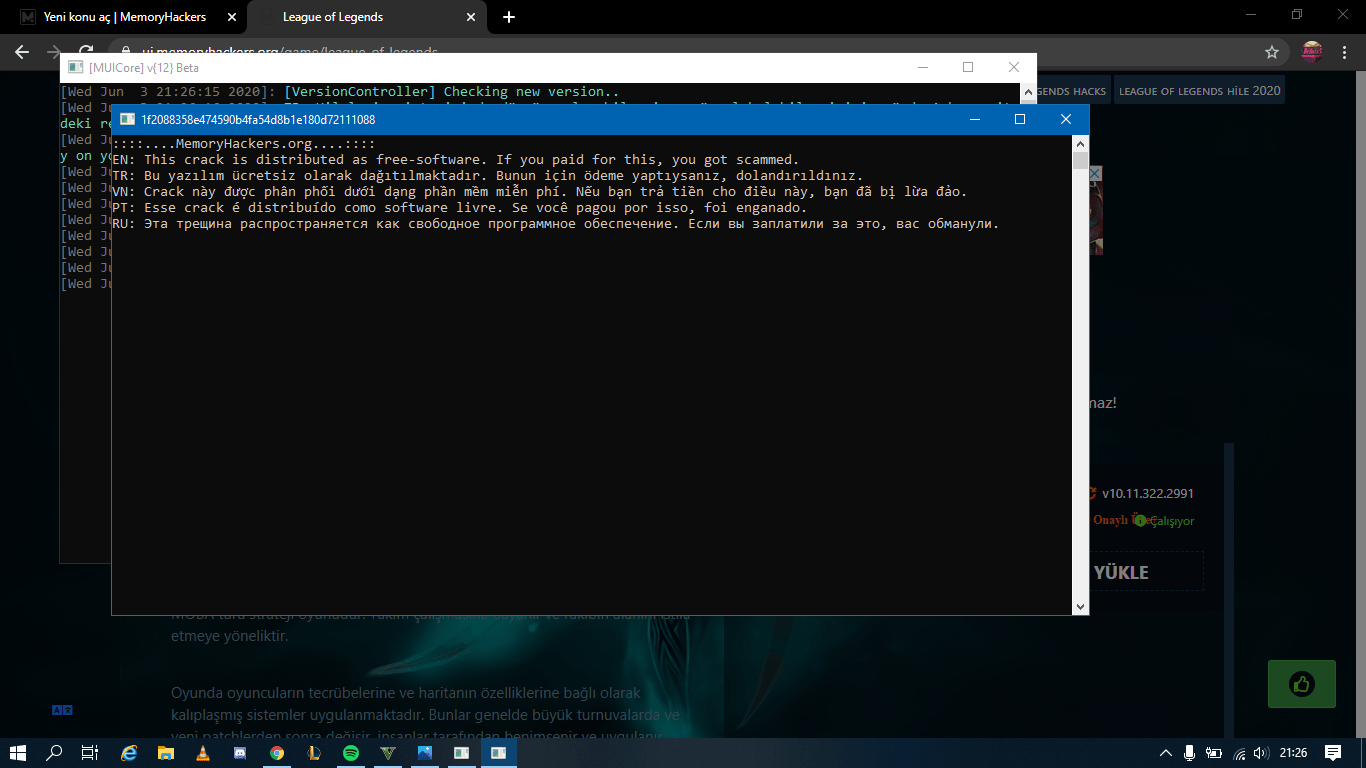Click the EN line about free-software crack
Viewport: 1366px width, 768px height.
tap(456, 159)
